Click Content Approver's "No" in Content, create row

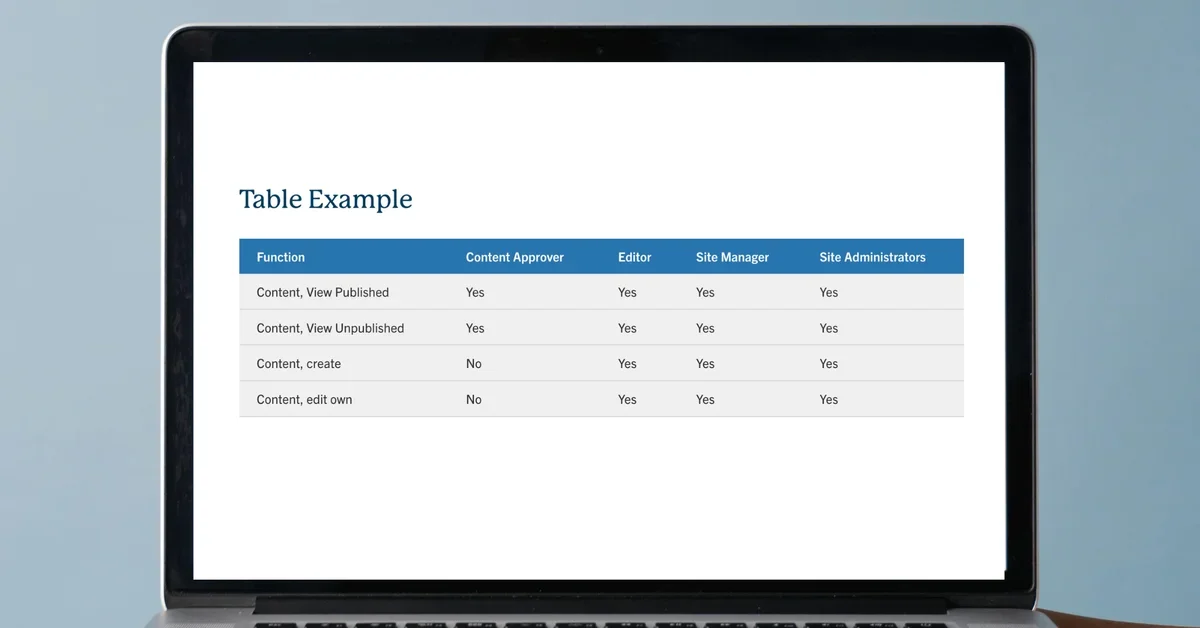tap(473, 364)
